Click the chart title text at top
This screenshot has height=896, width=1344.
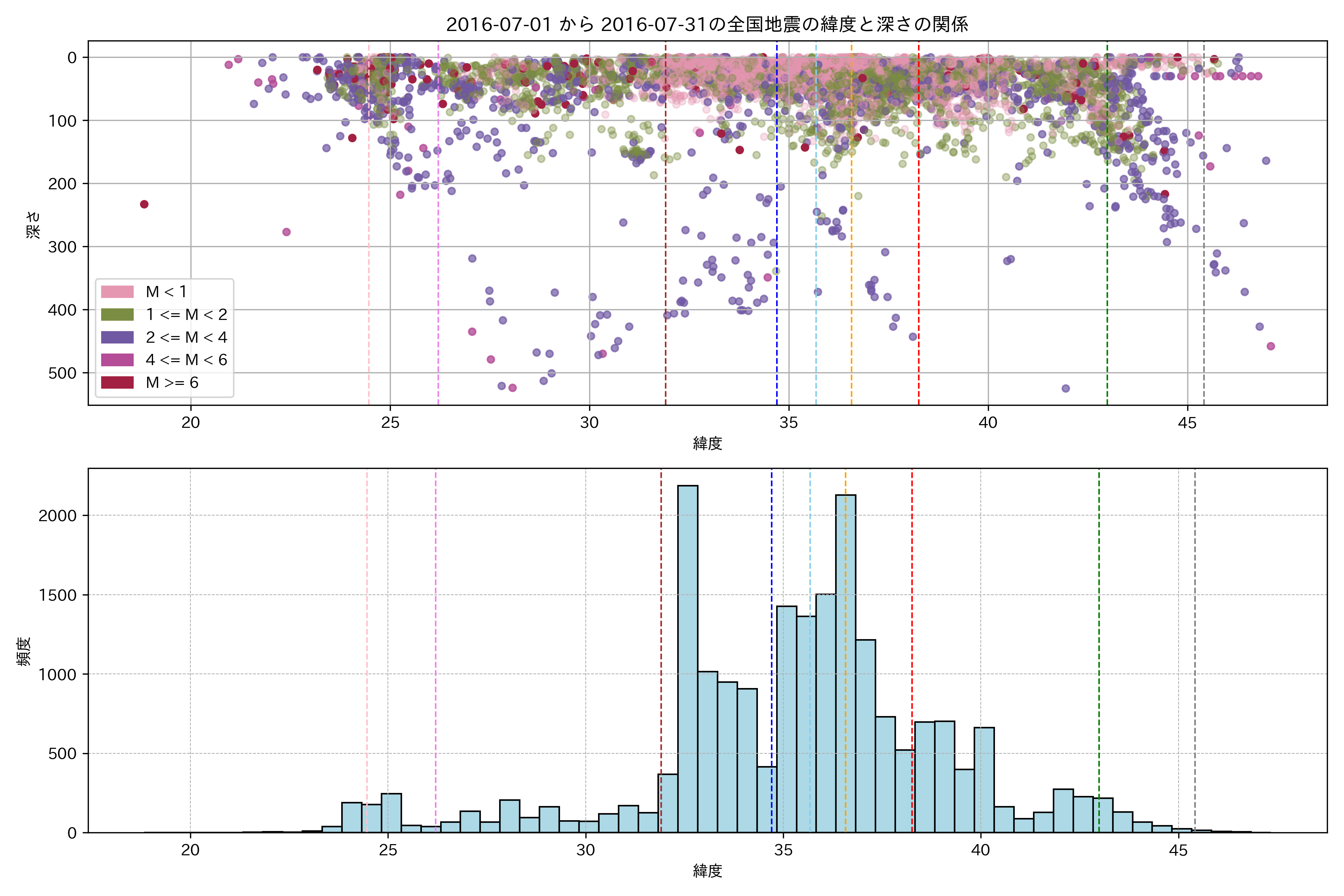coord(707,25)
